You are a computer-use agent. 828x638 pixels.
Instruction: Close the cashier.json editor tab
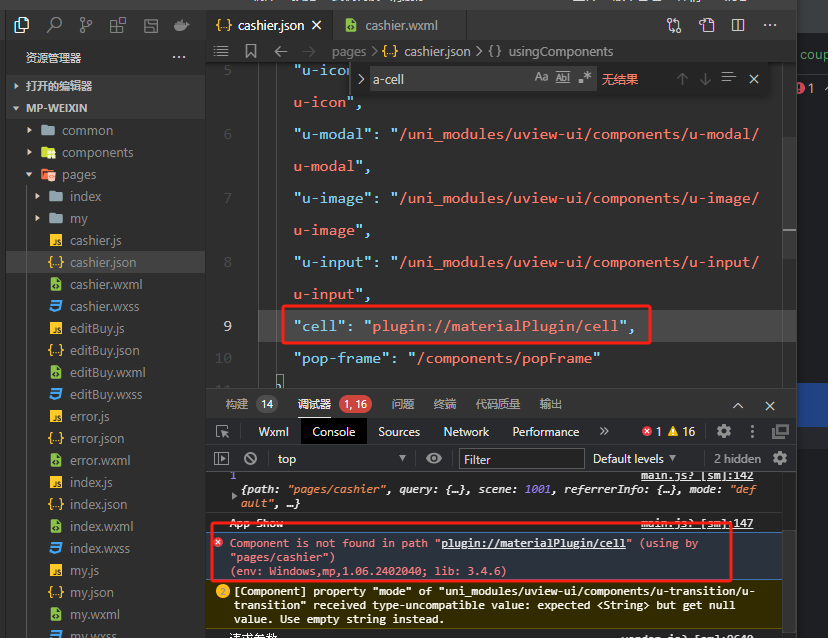coord(316,25)
